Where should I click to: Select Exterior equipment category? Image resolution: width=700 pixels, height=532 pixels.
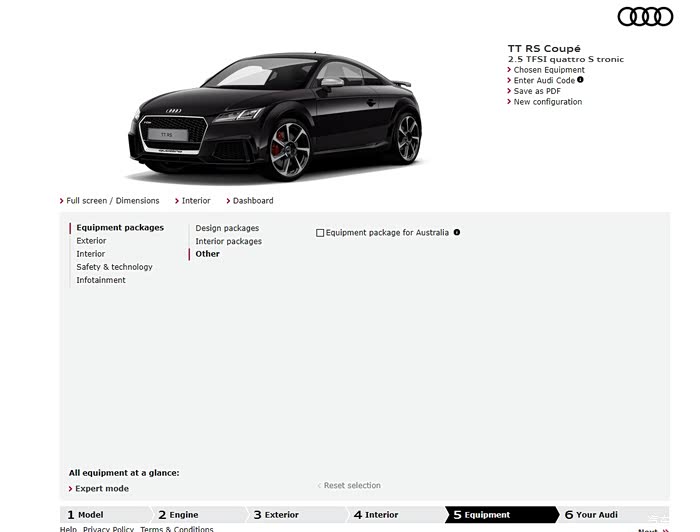[91, 241]
